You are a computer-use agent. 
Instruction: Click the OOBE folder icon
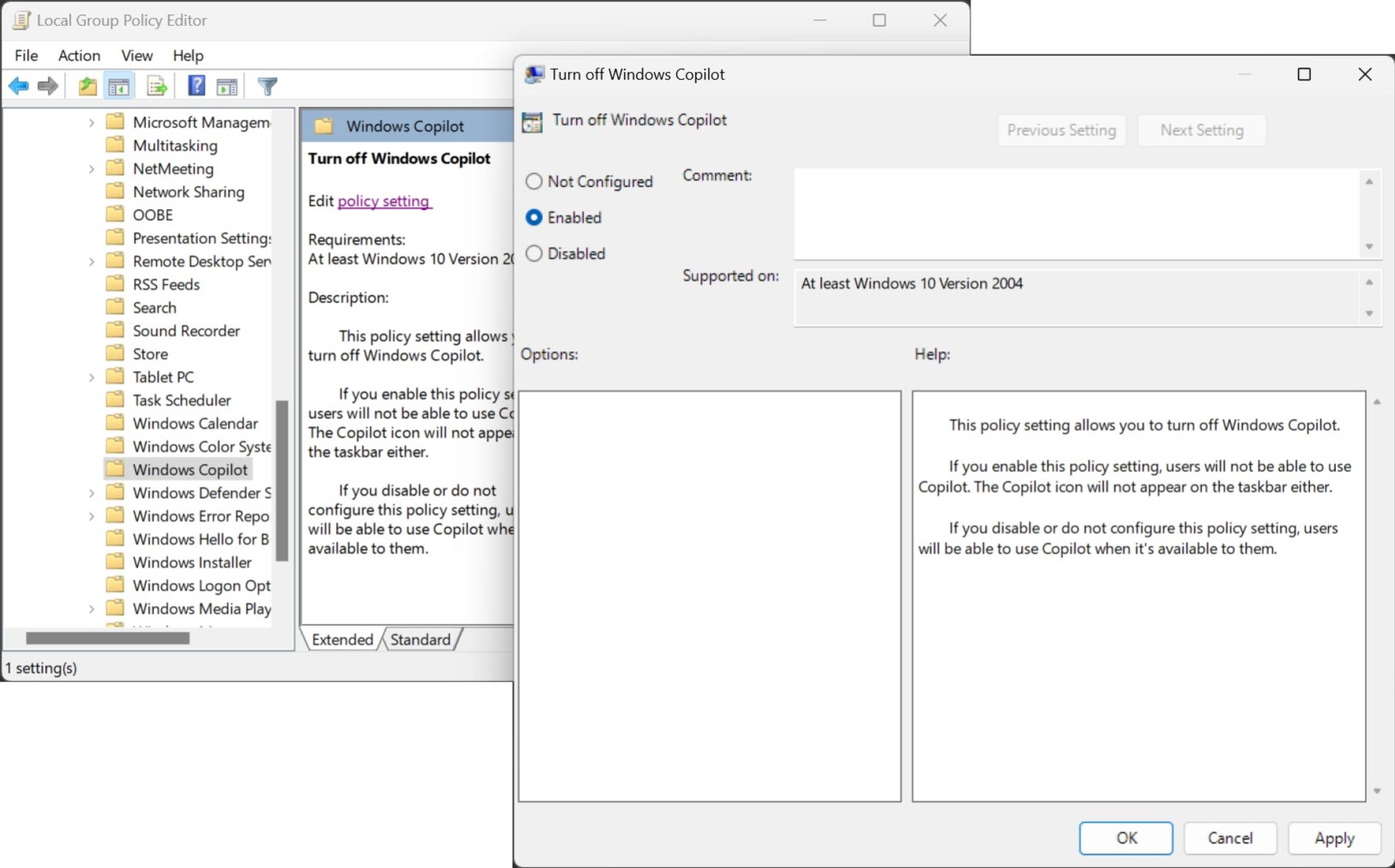coord(115,214)
